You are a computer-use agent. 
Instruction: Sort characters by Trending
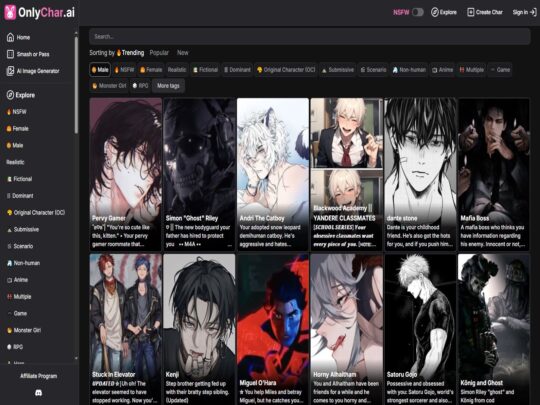[131, 53]
